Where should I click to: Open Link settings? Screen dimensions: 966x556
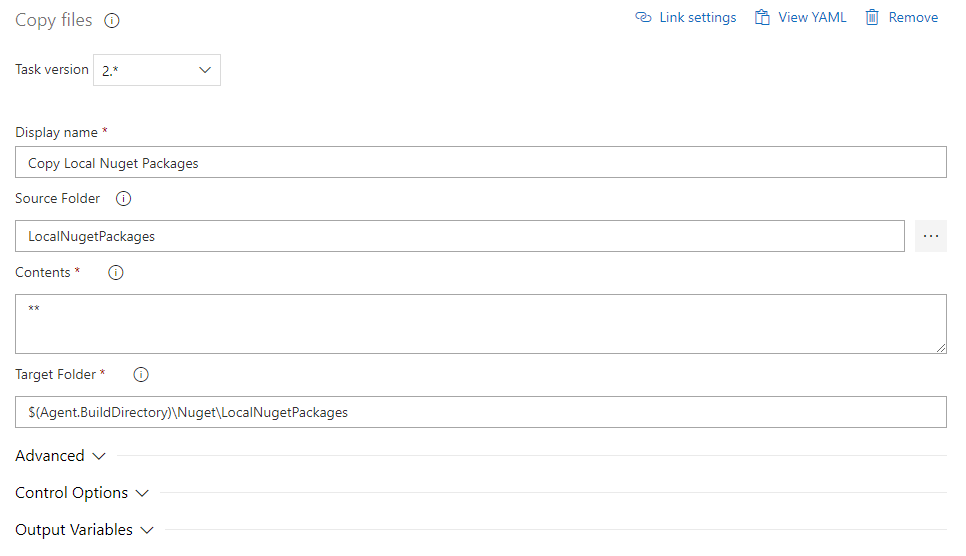[686, 17]
